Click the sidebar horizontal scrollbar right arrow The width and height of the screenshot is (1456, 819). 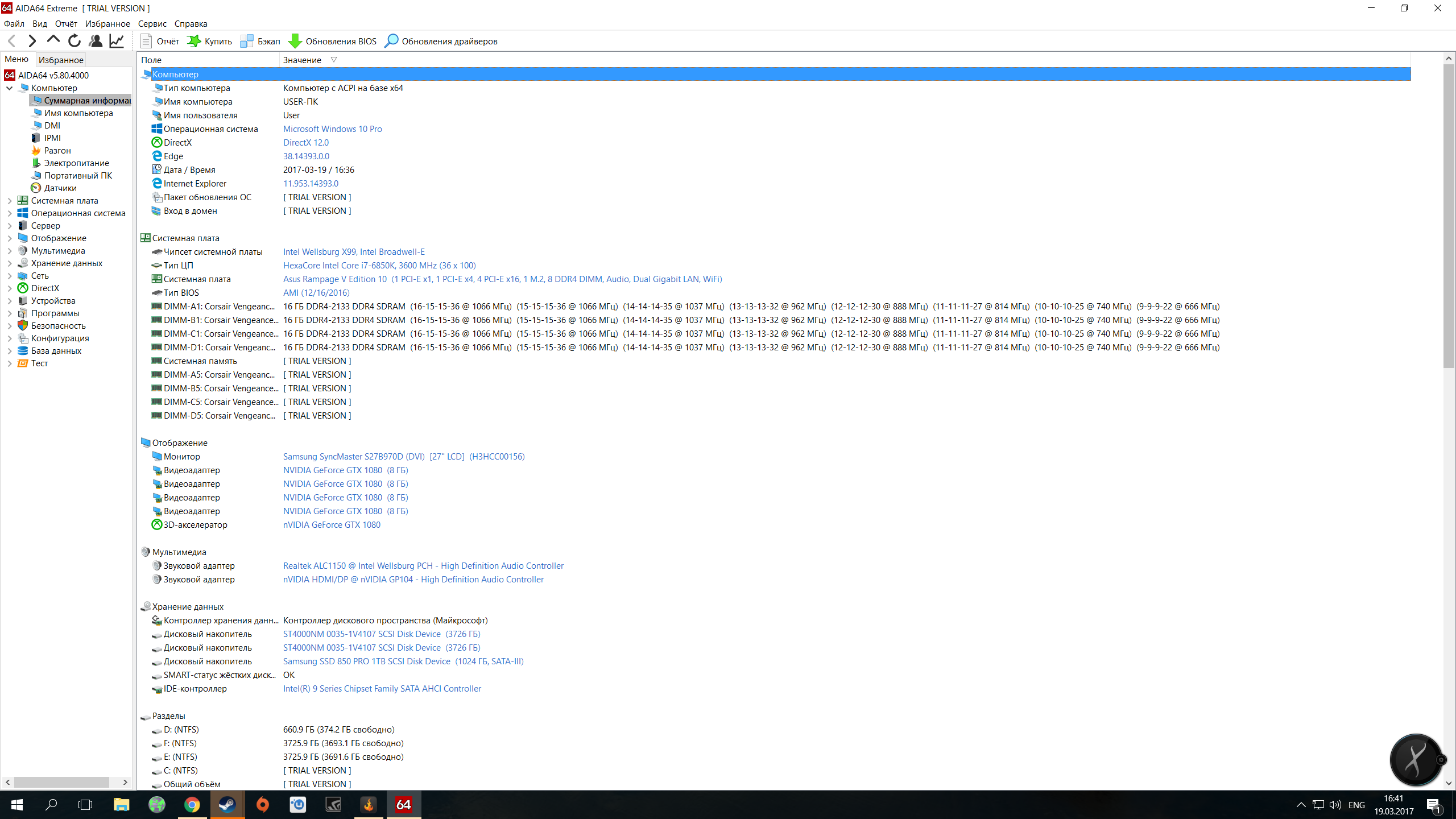(125, 783)
